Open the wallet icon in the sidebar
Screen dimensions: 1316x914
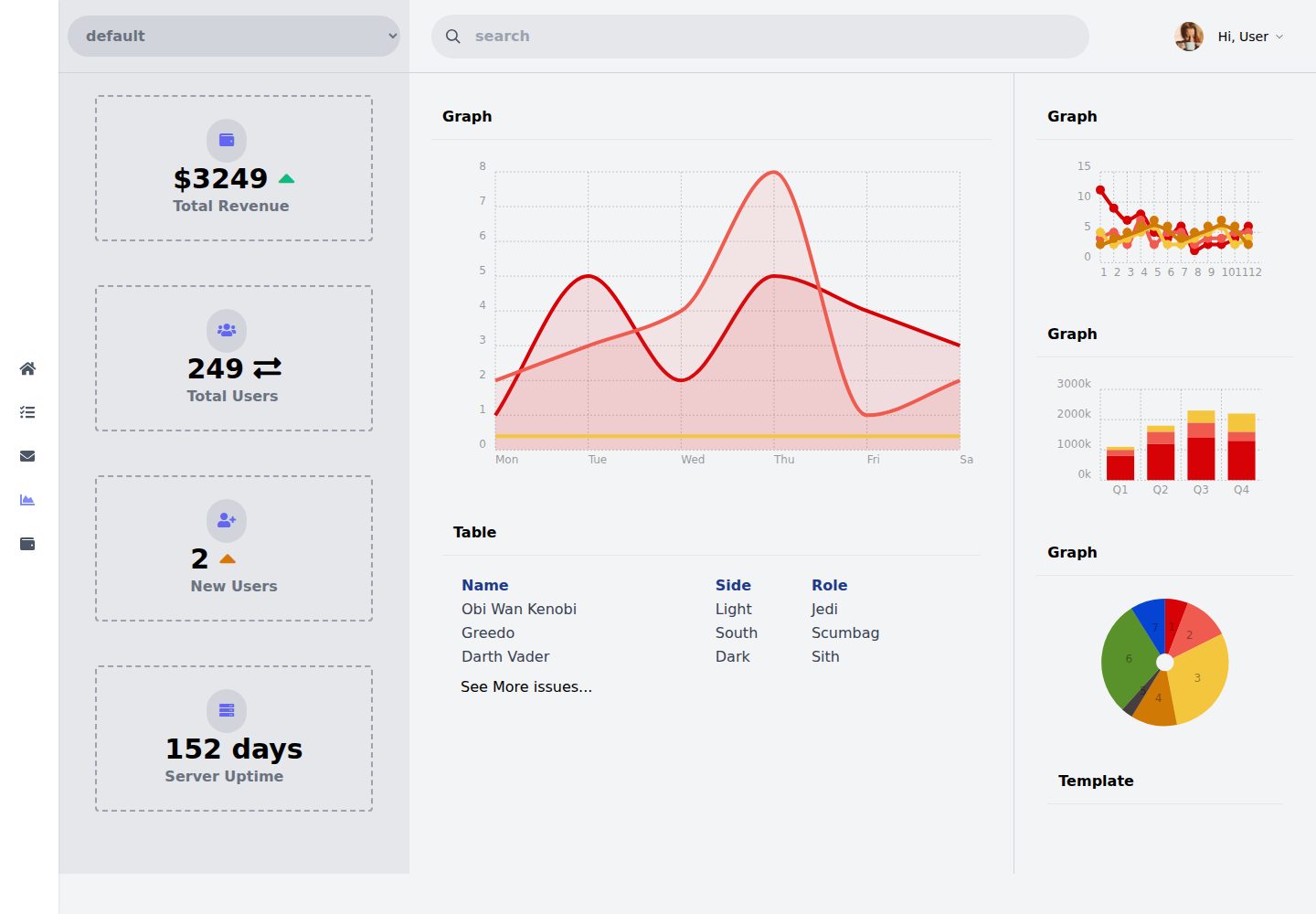[x=27, y=544]
